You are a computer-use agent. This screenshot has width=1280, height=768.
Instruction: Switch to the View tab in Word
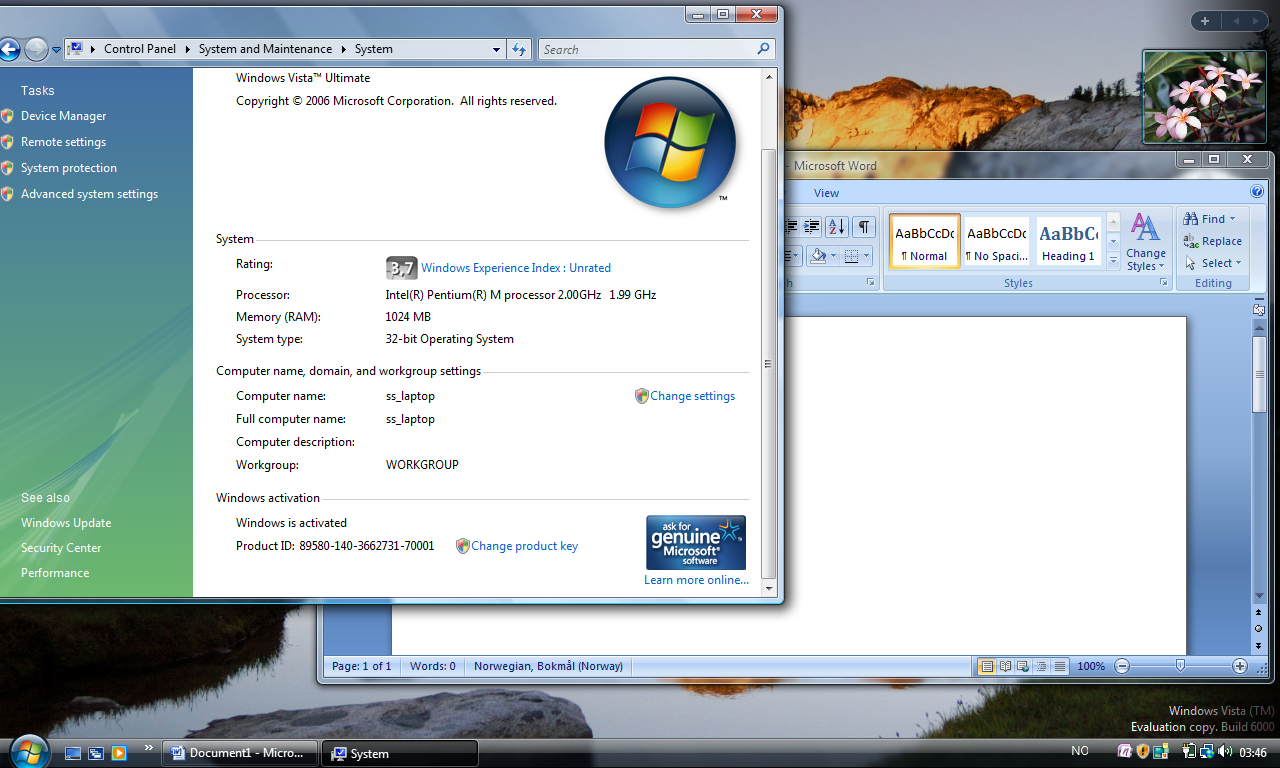pos(826,193)
